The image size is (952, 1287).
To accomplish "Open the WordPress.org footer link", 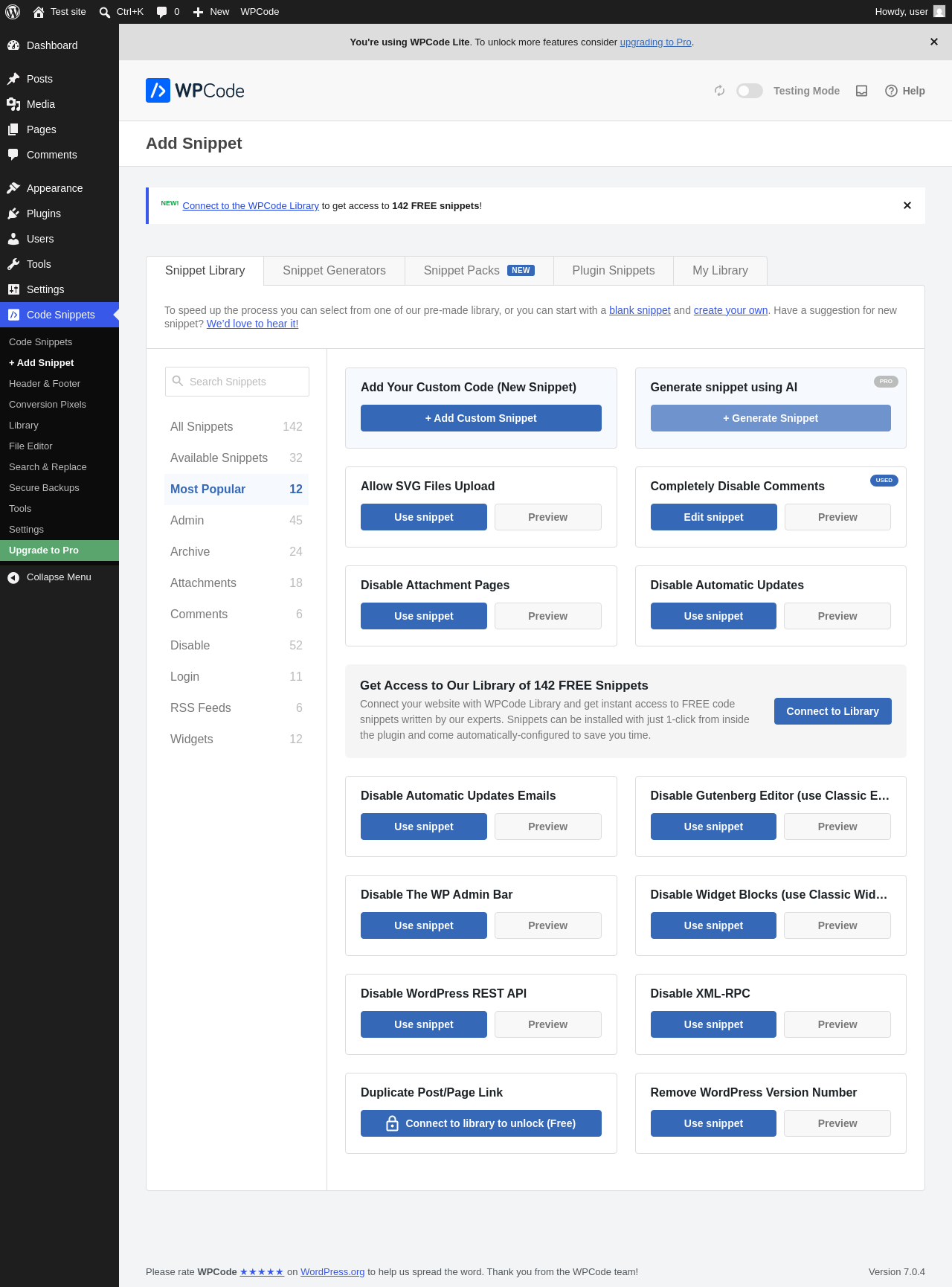I will coord(332,1272).
